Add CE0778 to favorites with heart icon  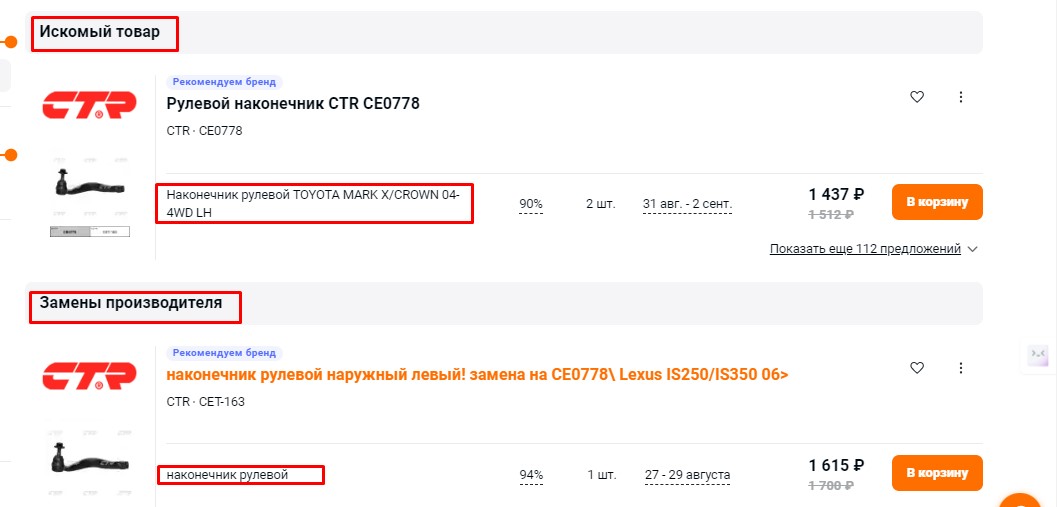(917, 97)
